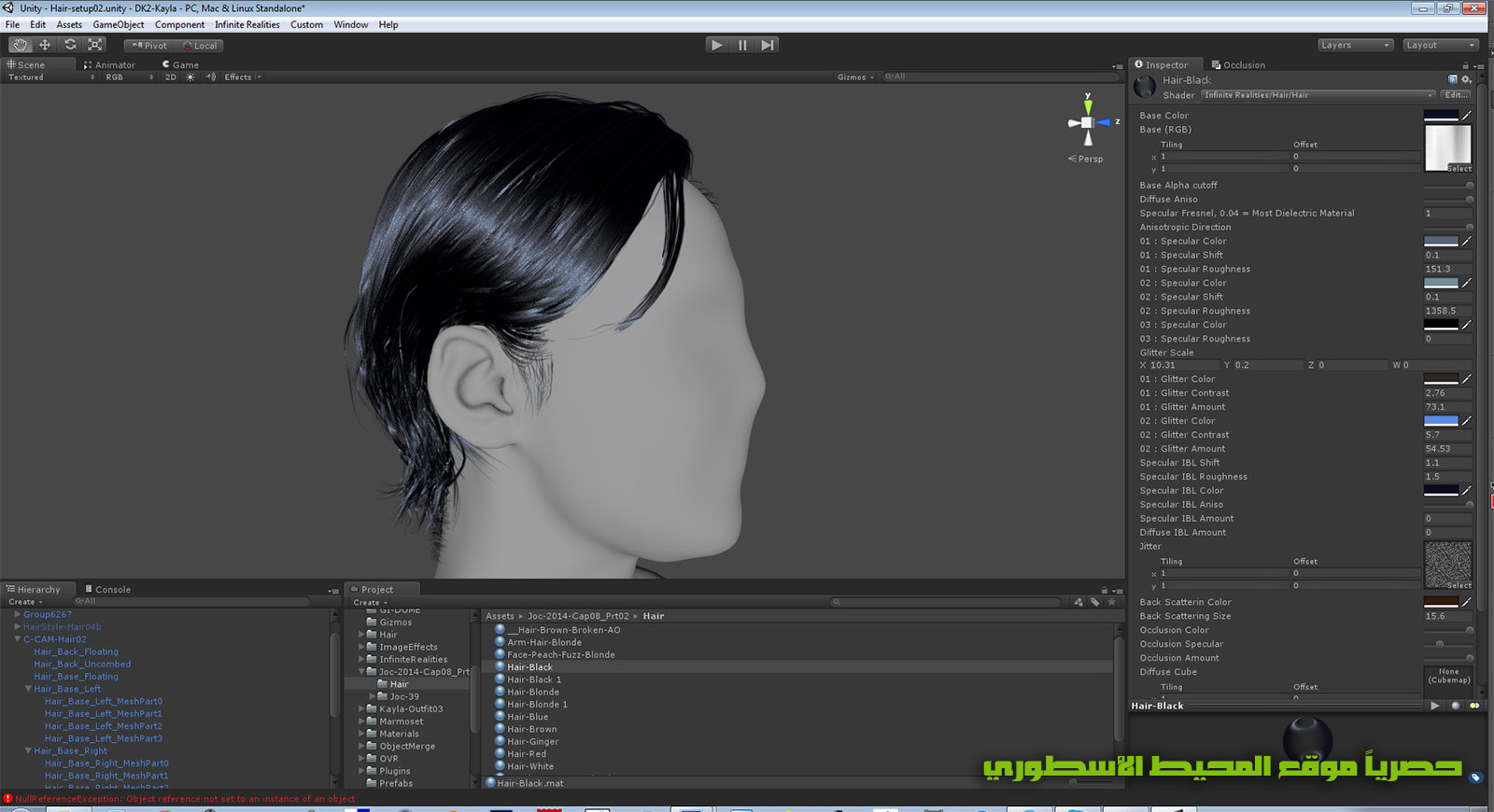Open the Effects dropdown arrow
Image resolution: width=1494 pixels, height=812 pixels.
259,77
